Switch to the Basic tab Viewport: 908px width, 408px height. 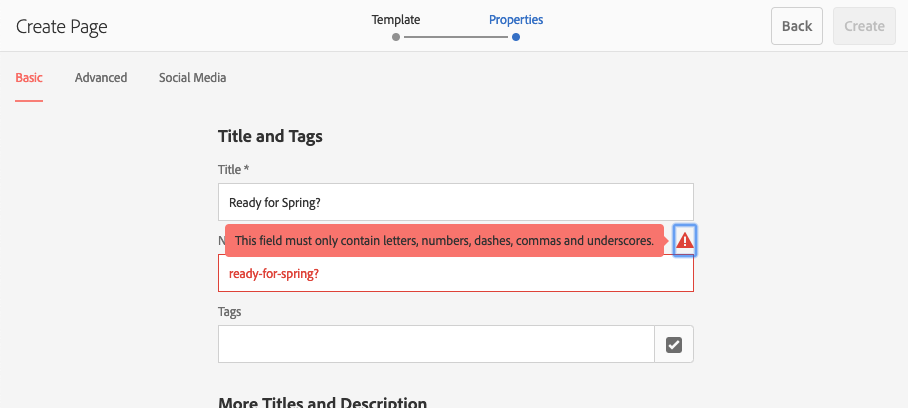pos(29,77)
